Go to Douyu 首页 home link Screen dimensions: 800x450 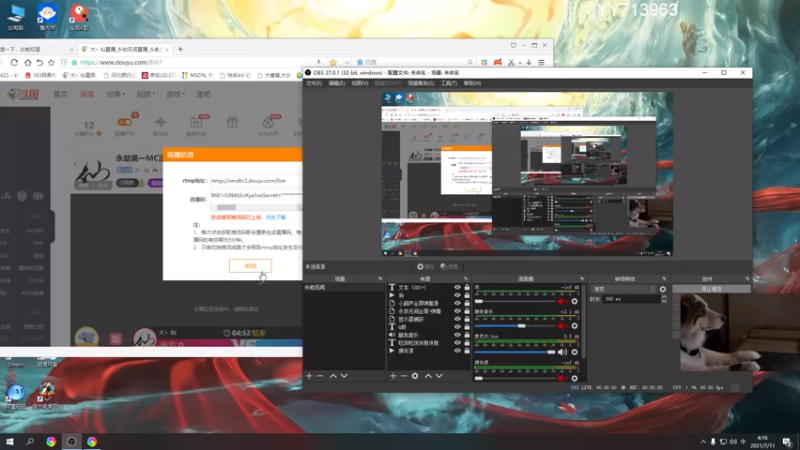(60, 94)
